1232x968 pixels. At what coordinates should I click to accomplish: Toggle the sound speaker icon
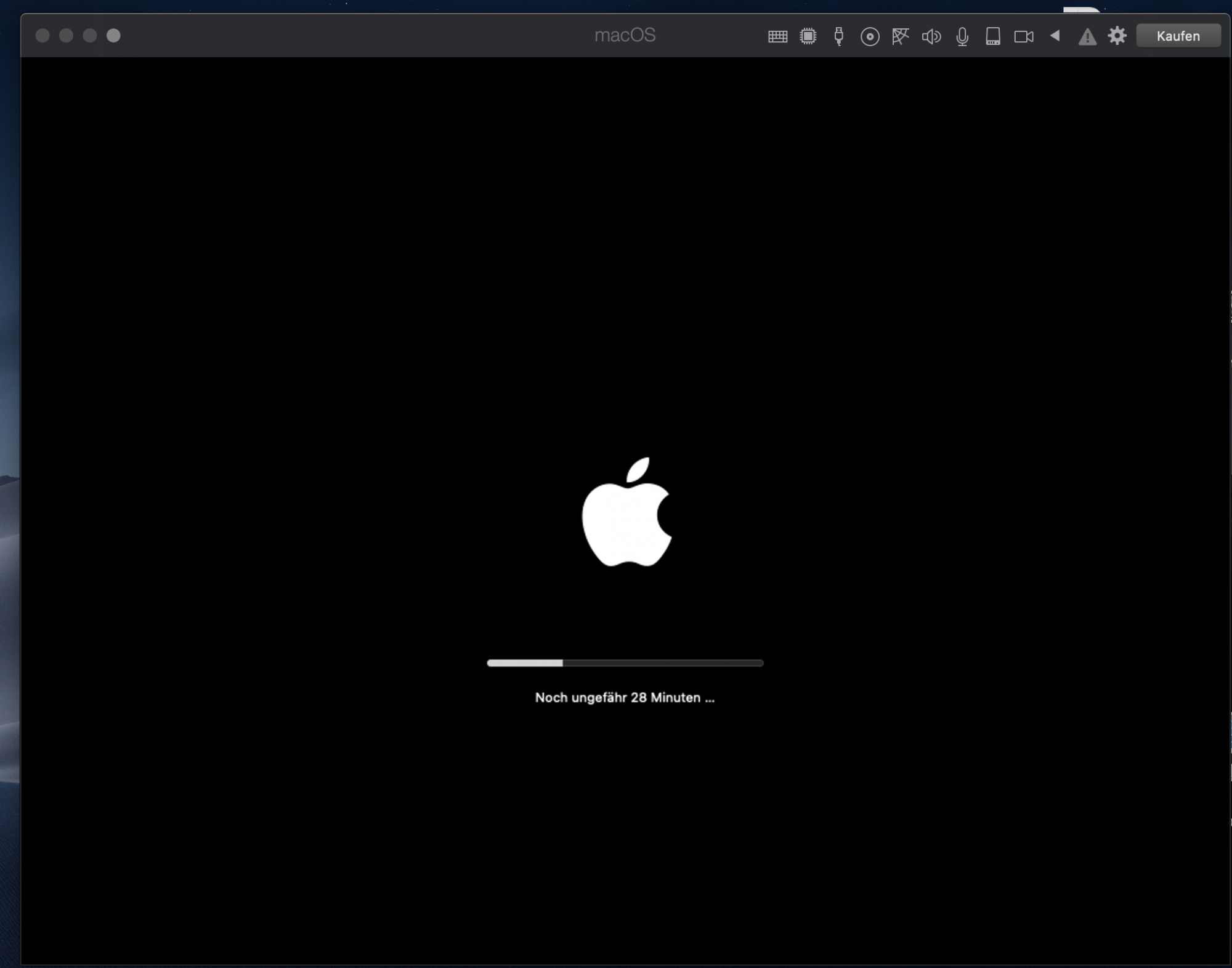[x=931, y=37]
